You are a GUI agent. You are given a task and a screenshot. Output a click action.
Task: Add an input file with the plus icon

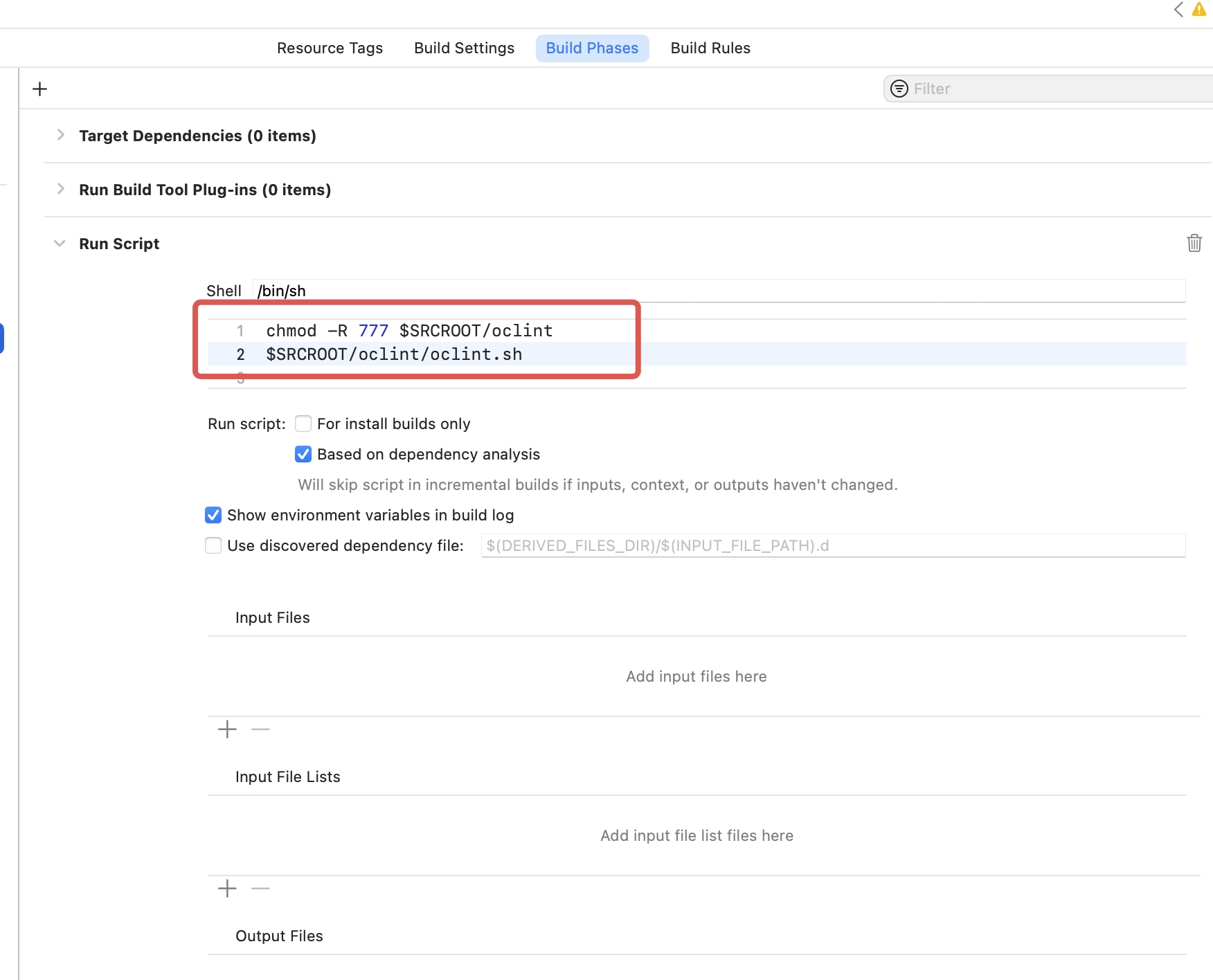[227, 729]
